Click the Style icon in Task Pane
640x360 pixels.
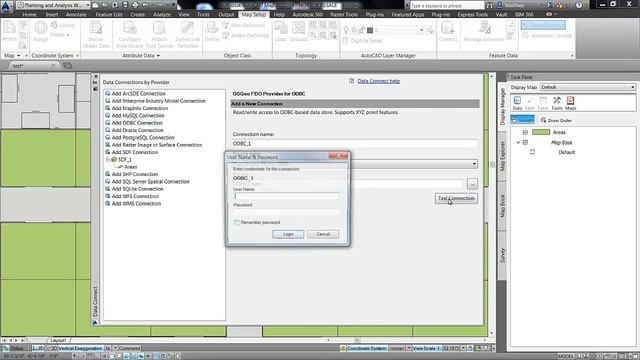(530, 103)
